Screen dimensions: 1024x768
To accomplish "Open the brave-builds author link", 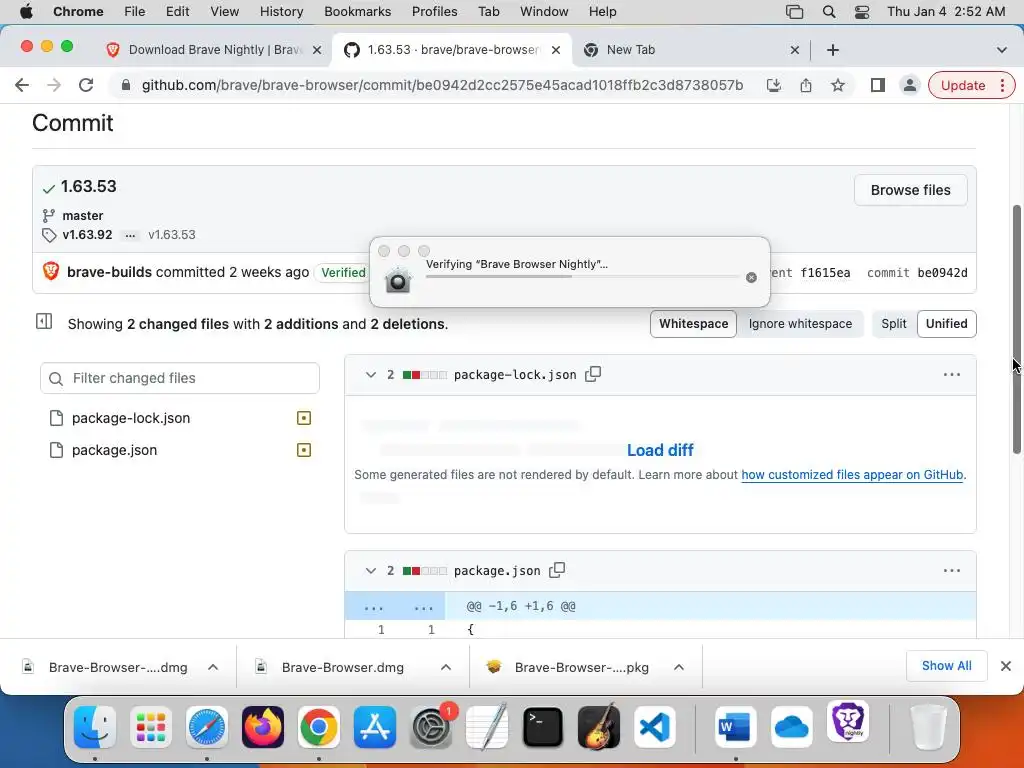I will point(110,272).
